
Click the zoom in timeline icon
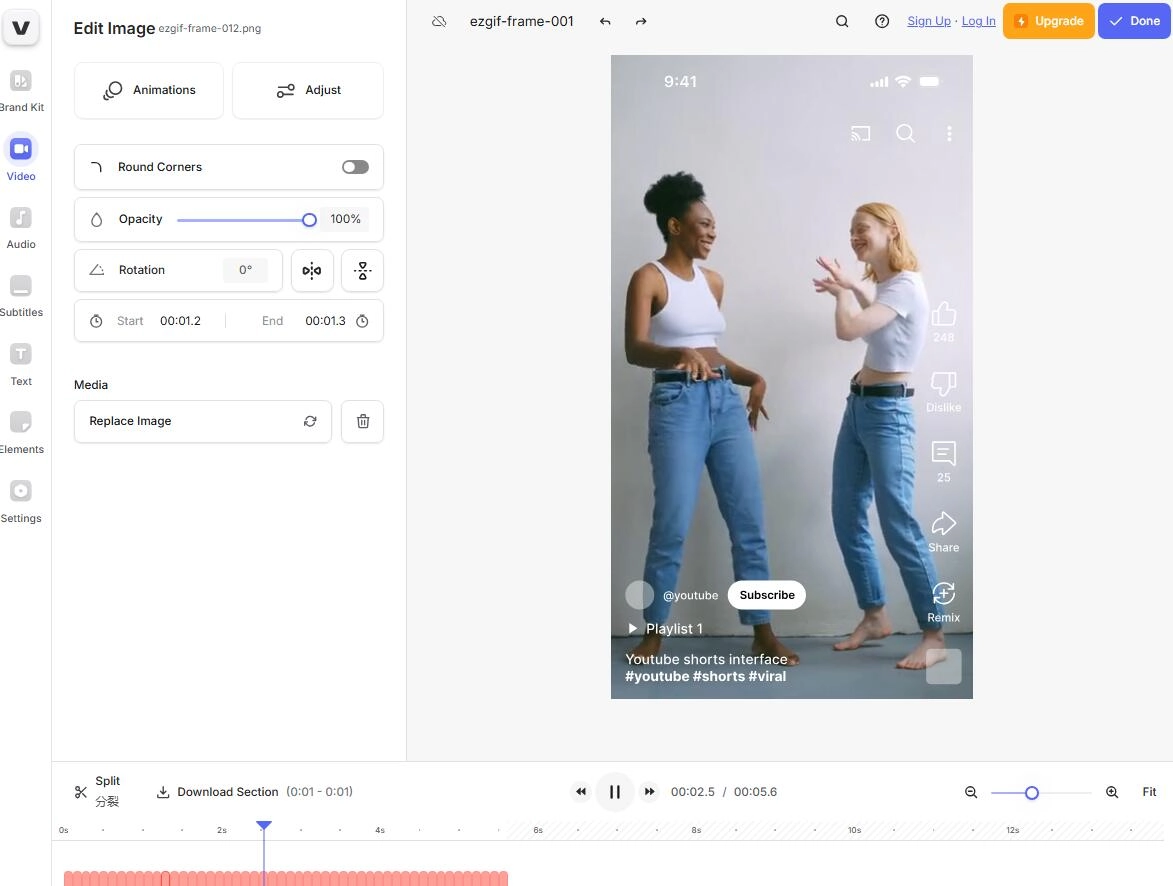point(1112,792)
